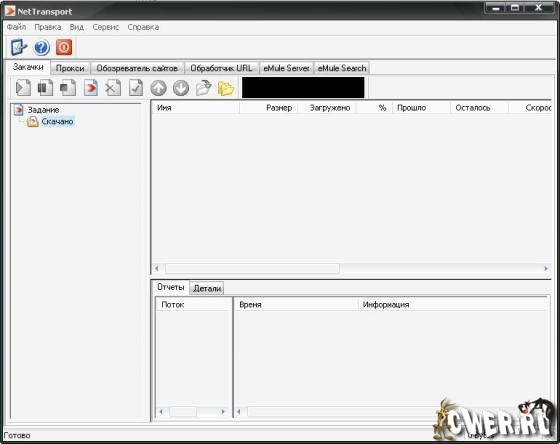Viewport: 560px width, 444px height.
Task: Click the download list horizontal scrollbar thumb
Action: coord(252,268)
